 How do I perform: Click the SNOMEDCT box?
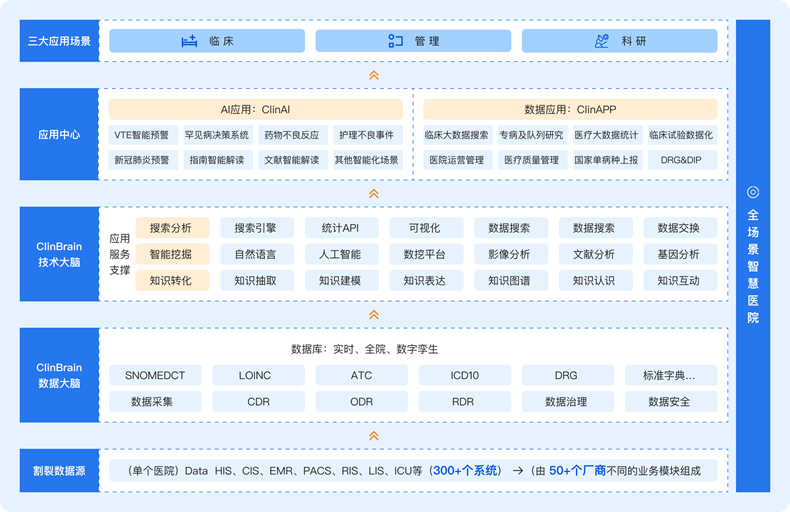coord(155,375)
